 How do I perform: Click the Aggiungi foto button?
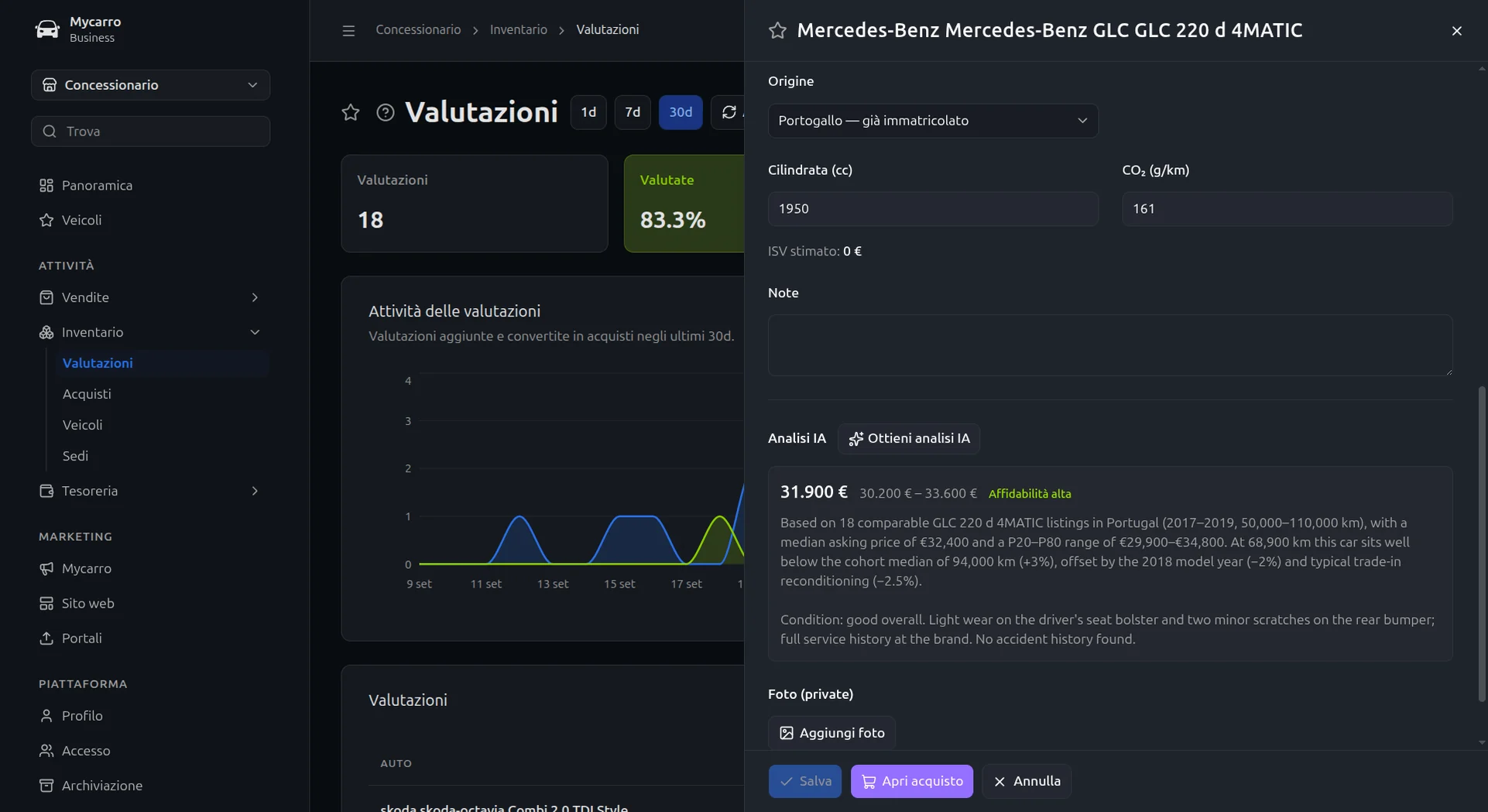point(831,732)
